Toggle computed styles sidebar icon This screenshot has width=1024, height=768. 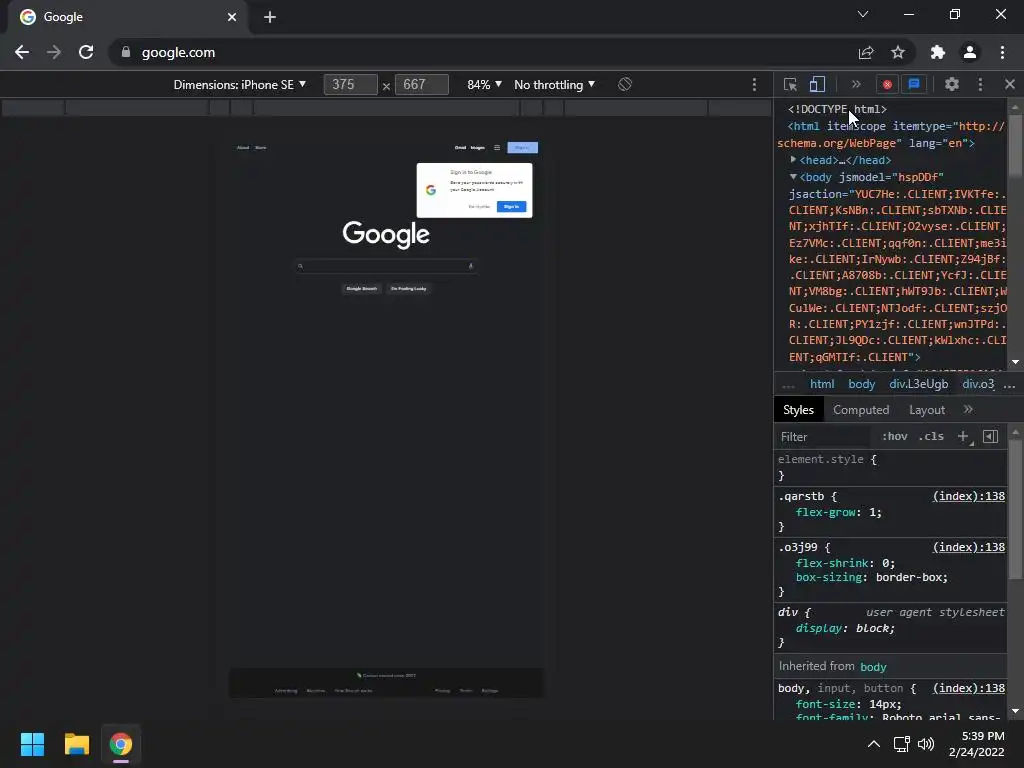(x=990, y=436)
